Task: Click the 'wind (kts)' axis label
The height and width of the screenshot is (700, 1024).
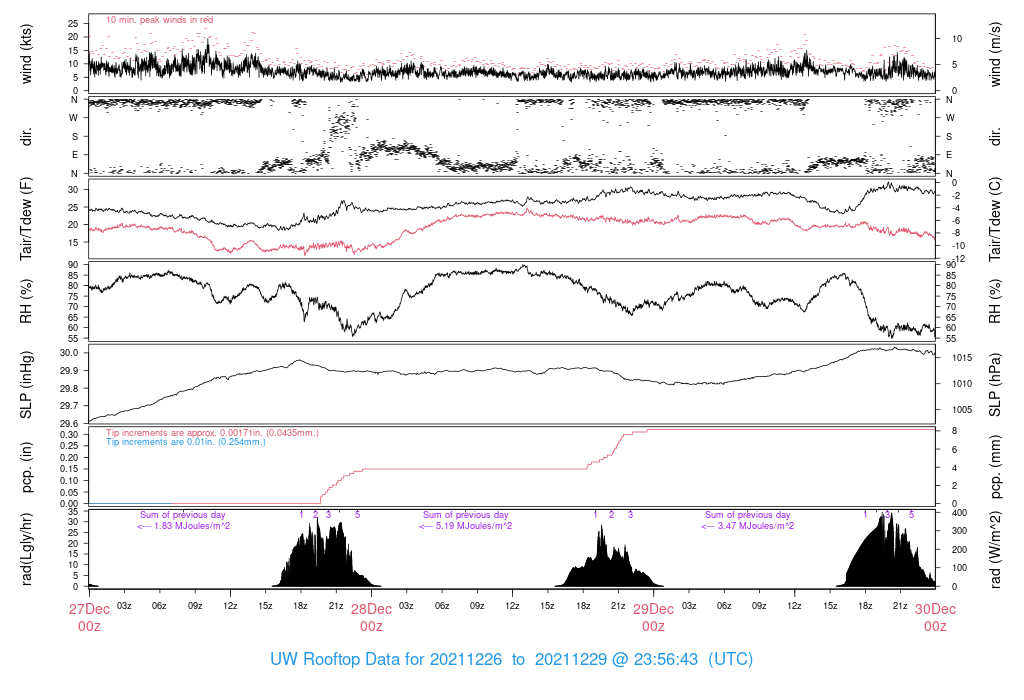Action: point(26,54)
